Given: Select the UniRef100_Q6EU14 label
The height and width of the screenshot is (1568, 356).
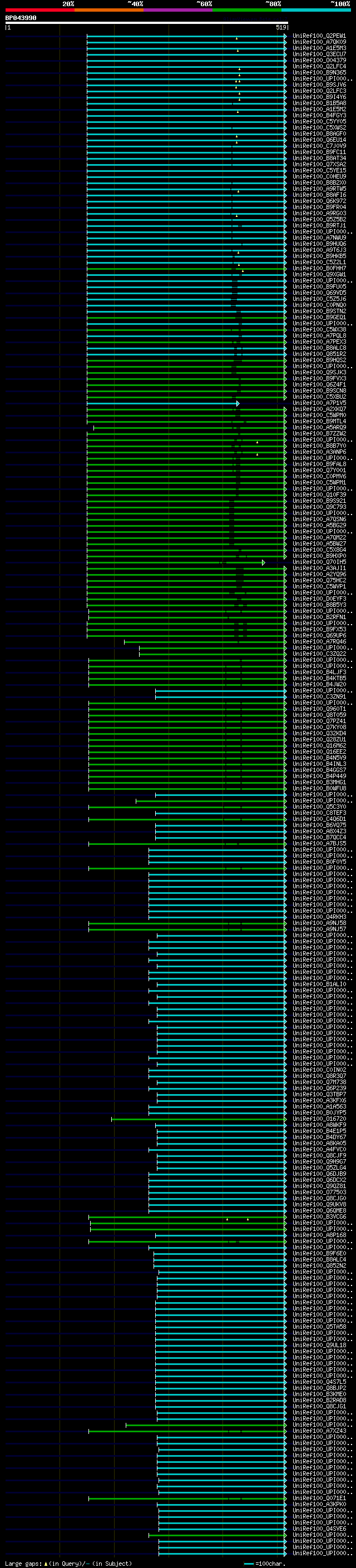Looking at the screenshot, I should click(319, 140).
